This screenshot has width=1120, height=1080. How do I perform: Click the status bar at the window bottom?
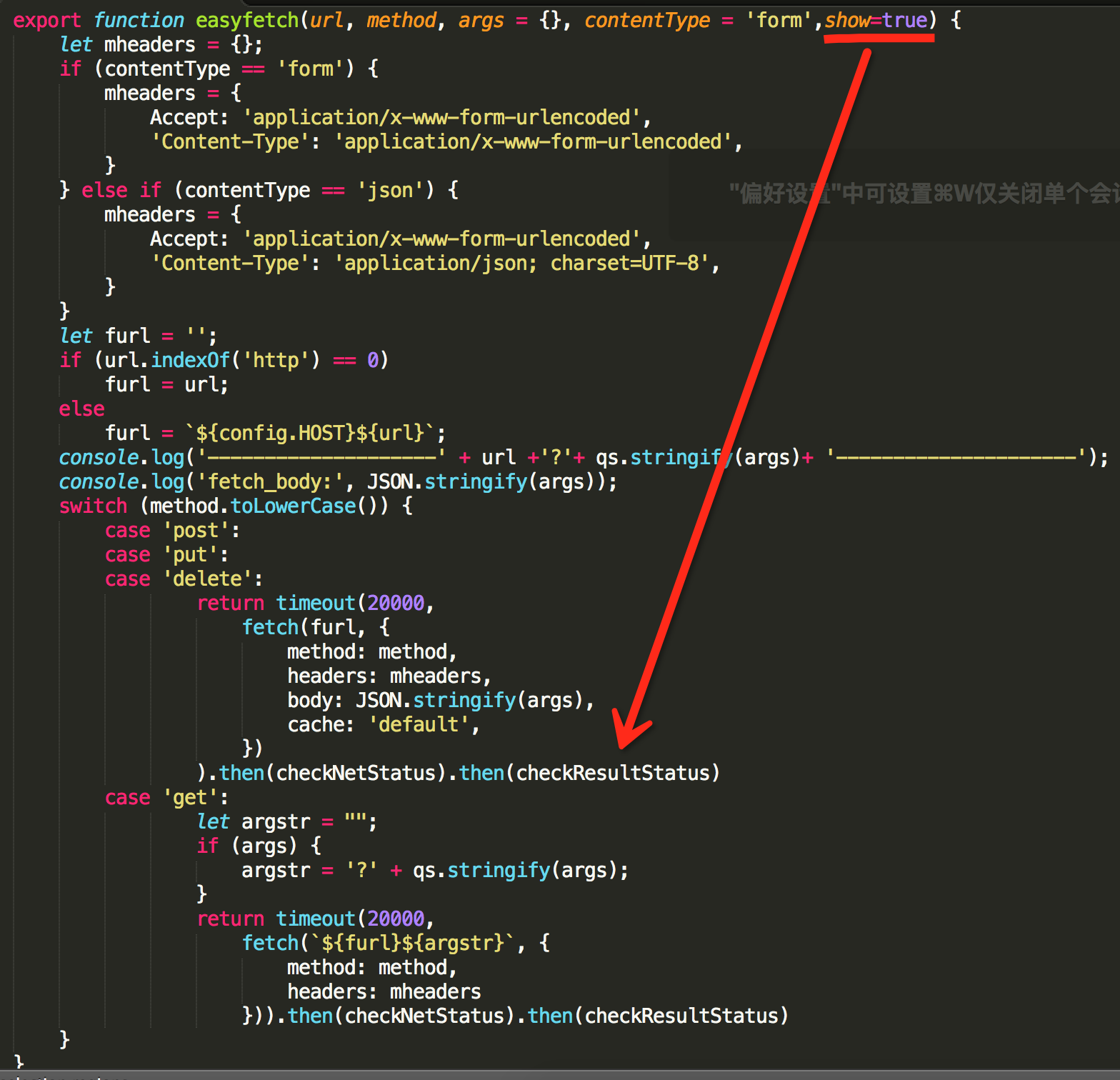coord(560,1075)
